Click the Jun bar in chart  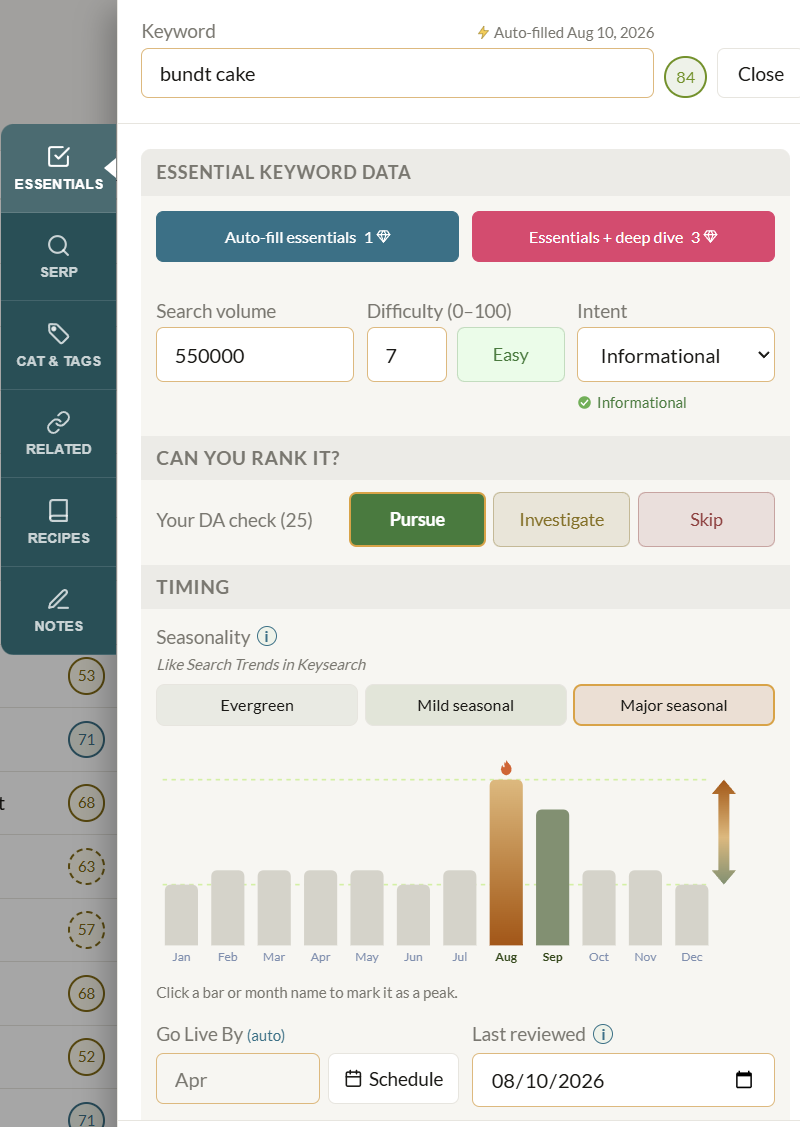(x=413, y=914)
